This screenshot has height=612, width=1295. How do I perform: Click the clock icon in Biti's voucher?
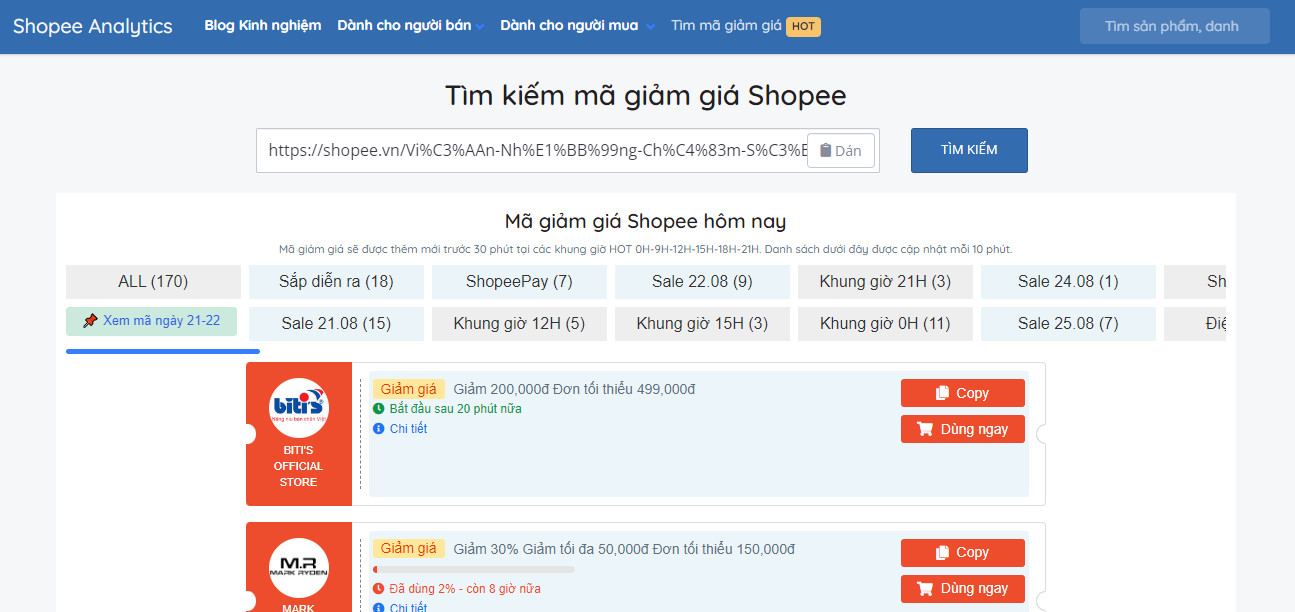click(x=379, y=409)
